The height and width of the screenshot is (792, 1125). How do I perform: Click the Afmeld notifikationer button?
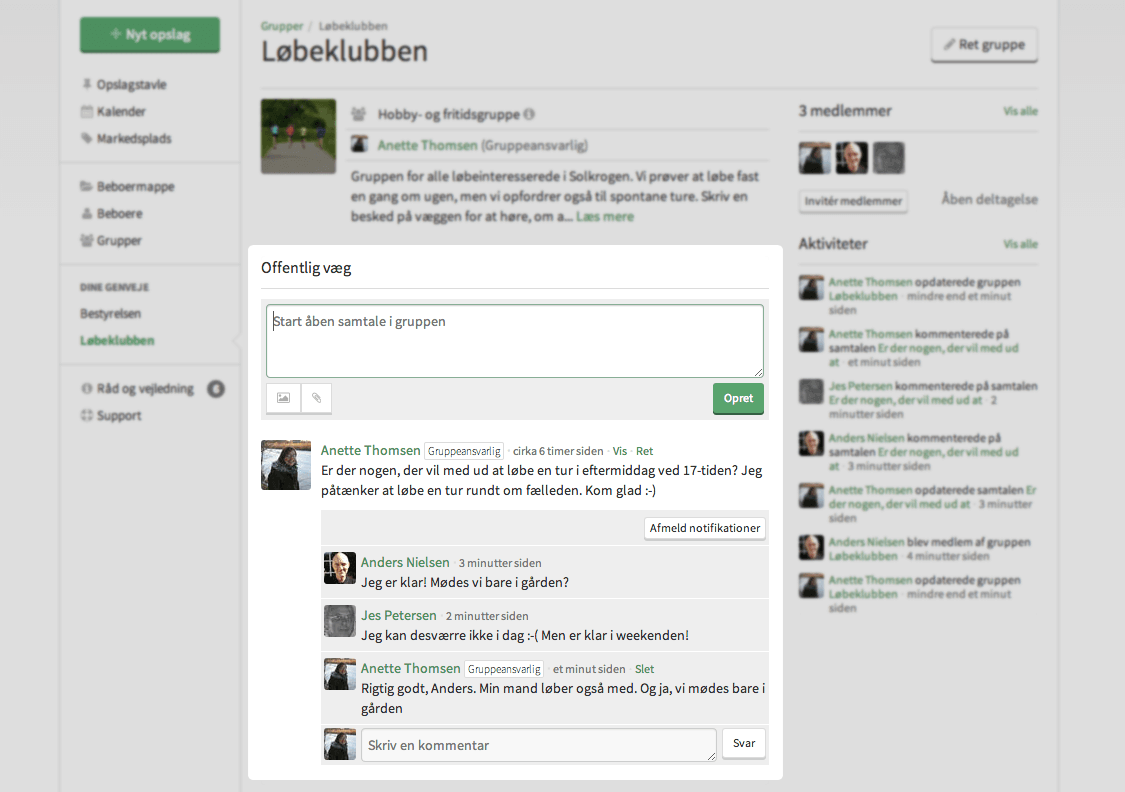click(705, 528)
